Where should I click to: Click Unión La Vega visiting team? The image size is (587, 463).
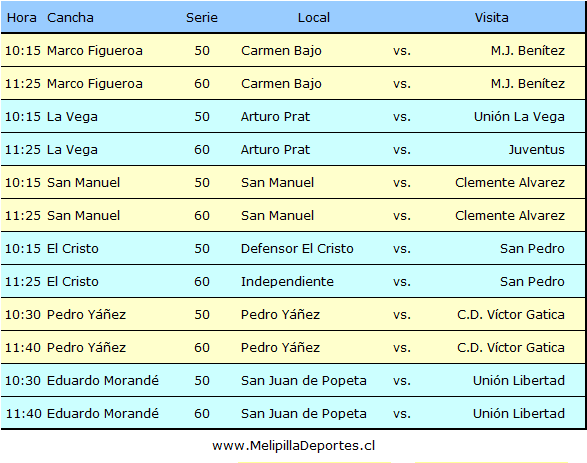[x=519, y=116]
